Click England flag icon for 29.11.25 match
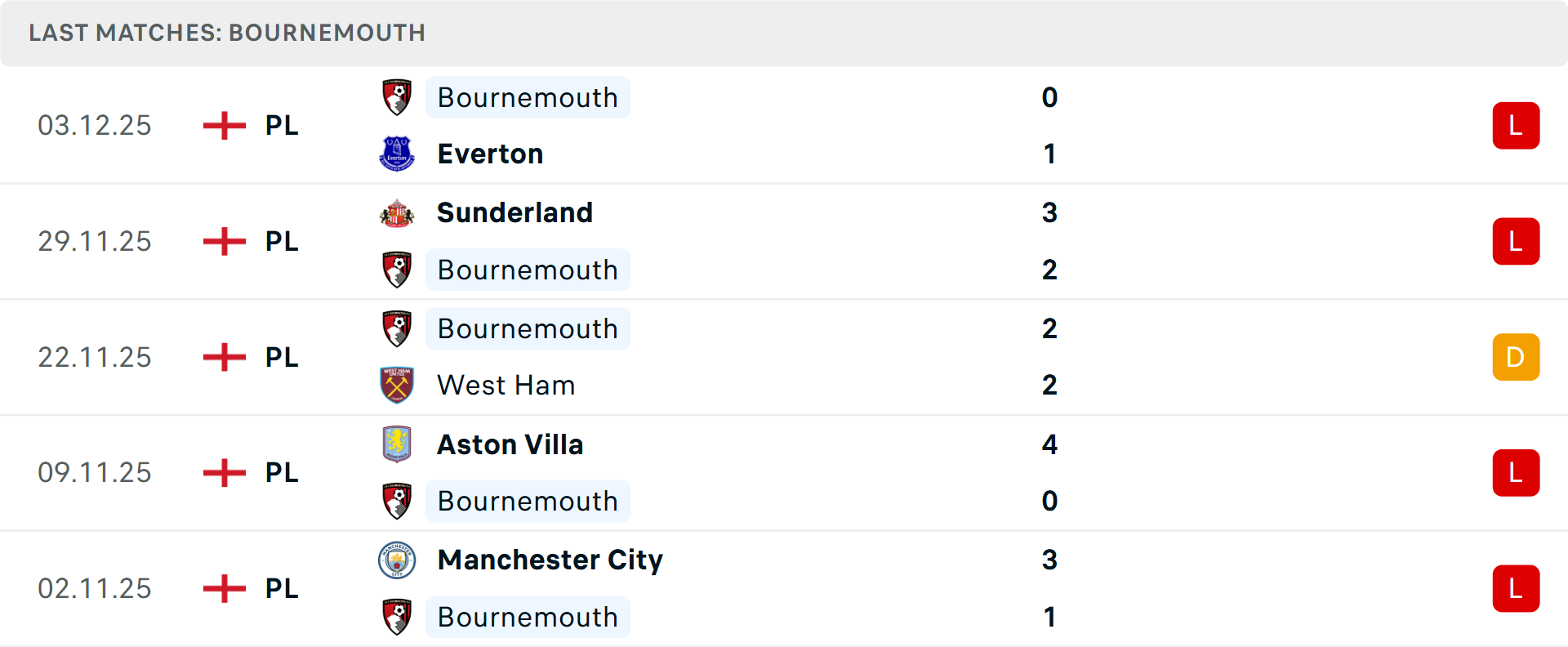The width and height of the screenshot is (1568, 647). click(225, 242)
